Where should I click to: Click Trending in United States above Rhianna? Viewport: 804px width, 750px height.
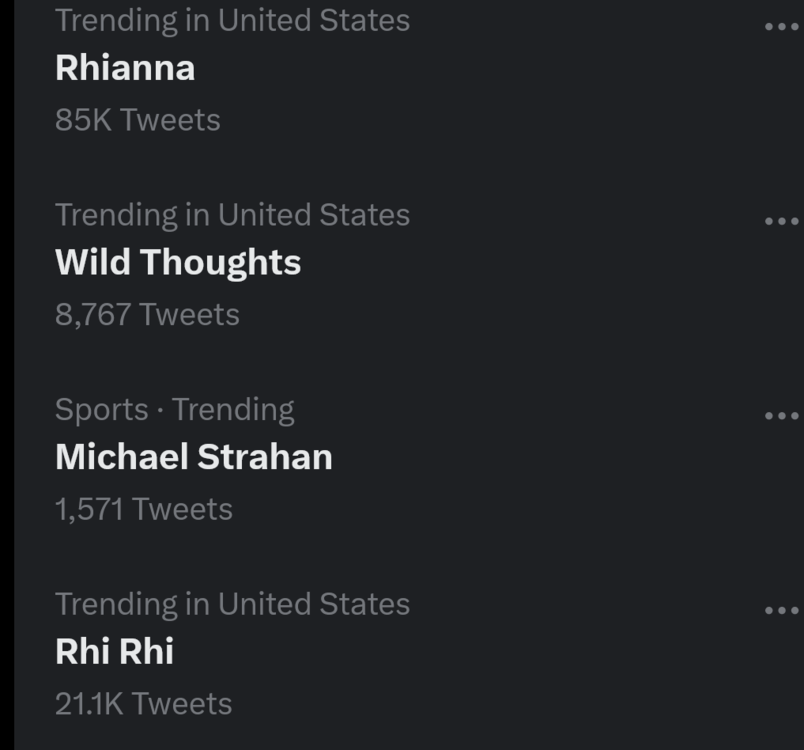(x=232, y=20)
